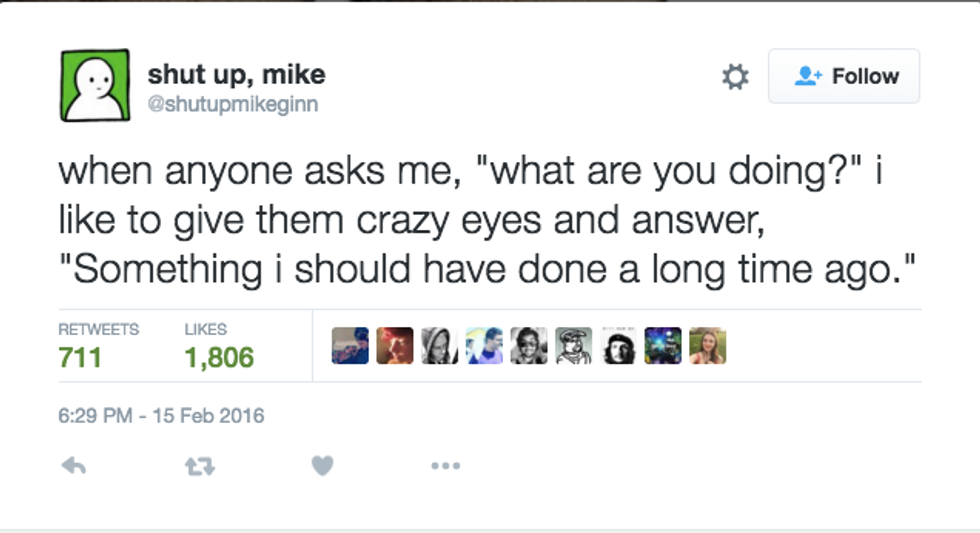The height and width of the screenshot is (533, 980).
Task: Visit the @shutupmikeginn handle link
Action: point(233,104)
